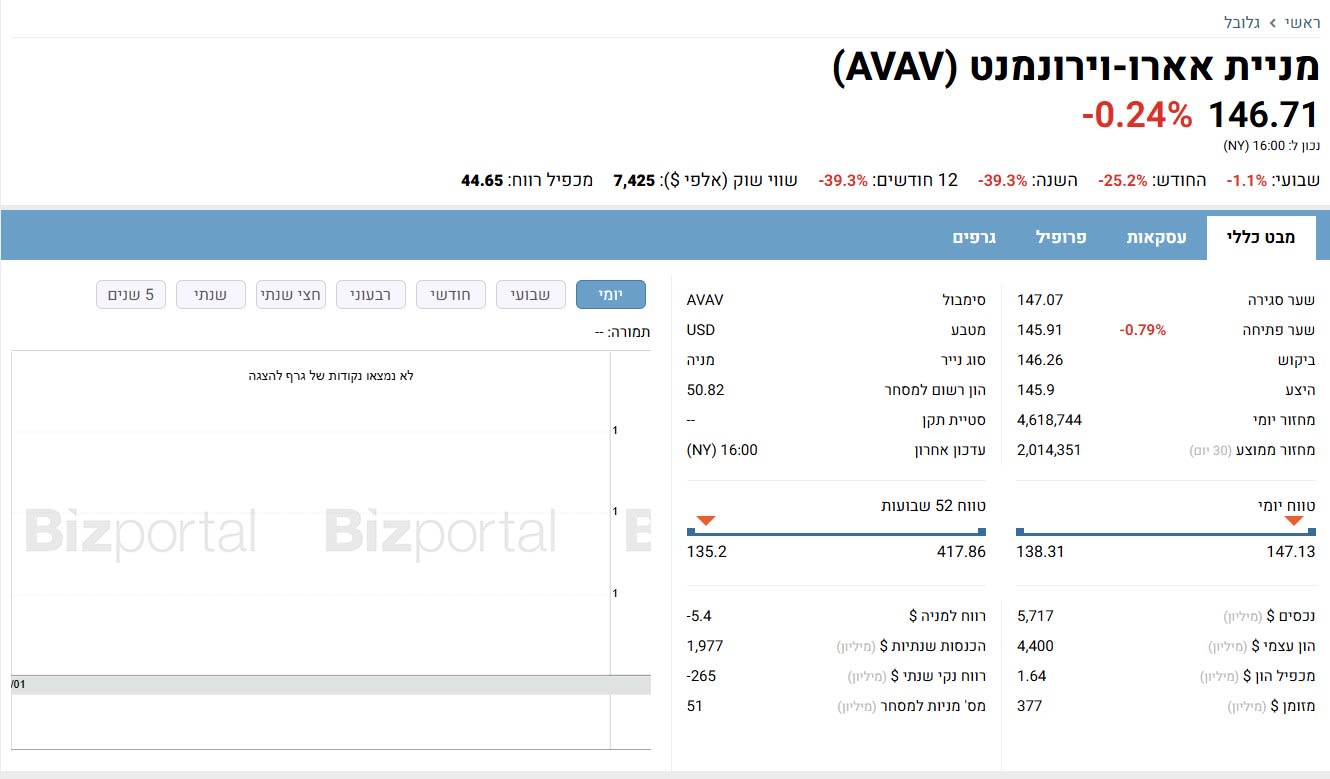Click the שער פתיחה value 145.91
Image resolution: width=1330 pixels, height=779 pixels.
(1040, 330)
